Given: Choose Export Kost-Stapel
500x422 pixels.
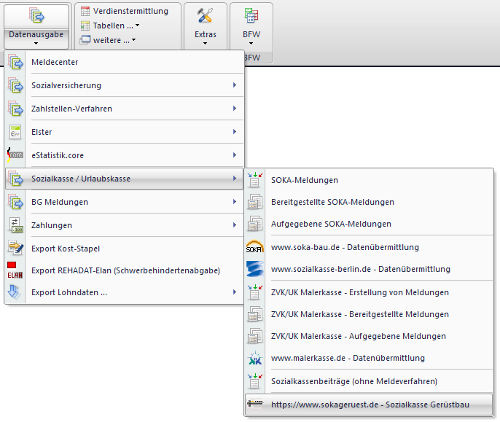Looking at the screenshot, I should tap(125, 249).
